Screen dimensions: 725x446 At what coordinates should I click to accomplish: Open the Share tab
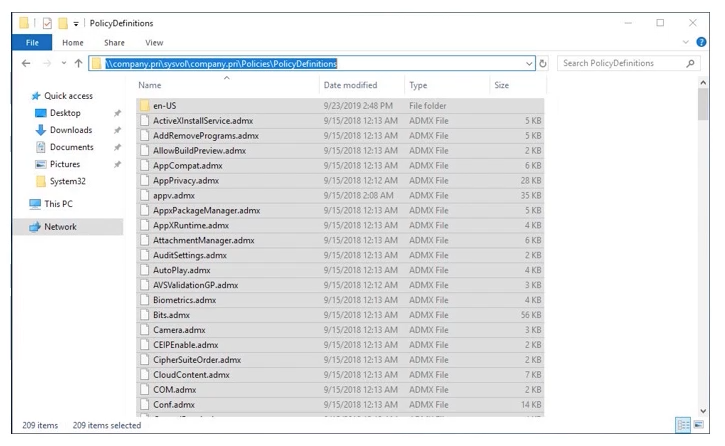point(114,43)
